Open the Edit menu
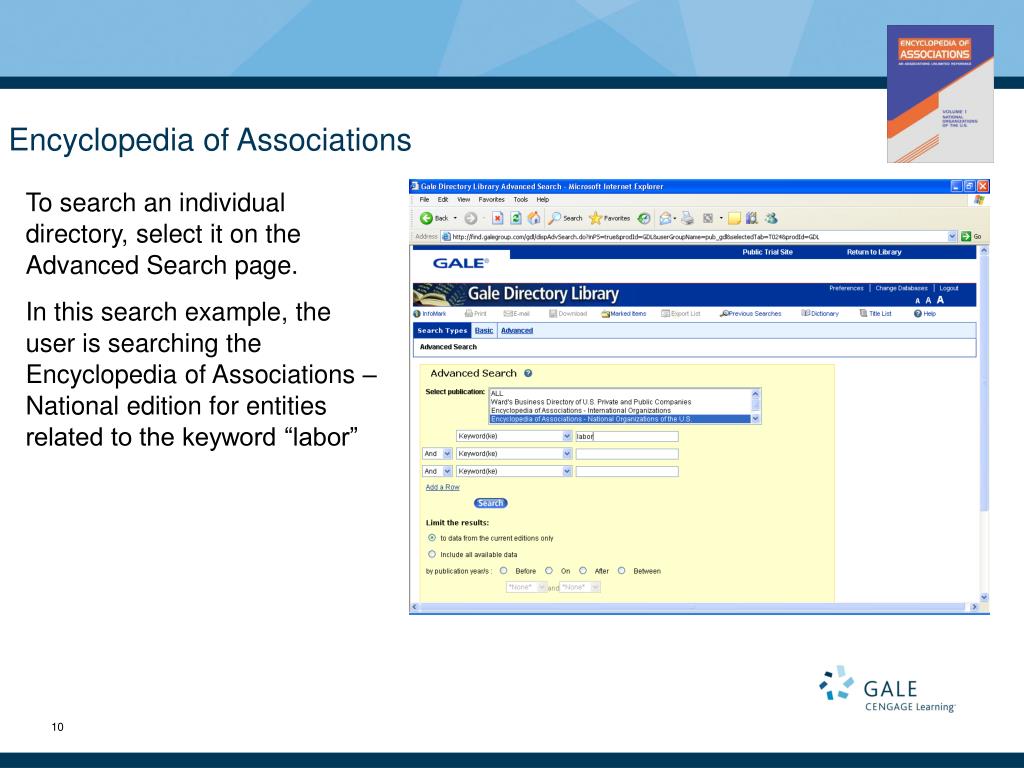This screenshot has width=1024, height=768. click(443, 200)
